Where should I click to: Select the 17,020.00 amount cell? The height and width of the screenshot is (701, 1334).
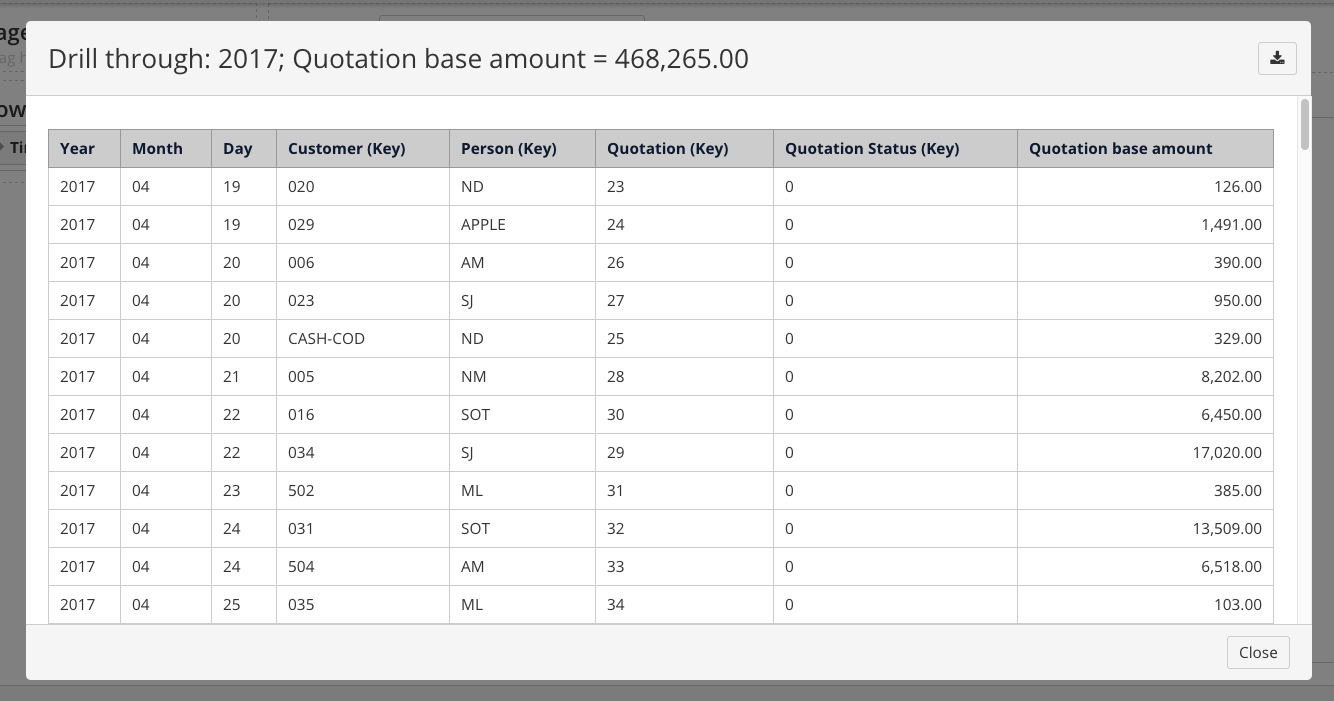(x=1226, y=452)
